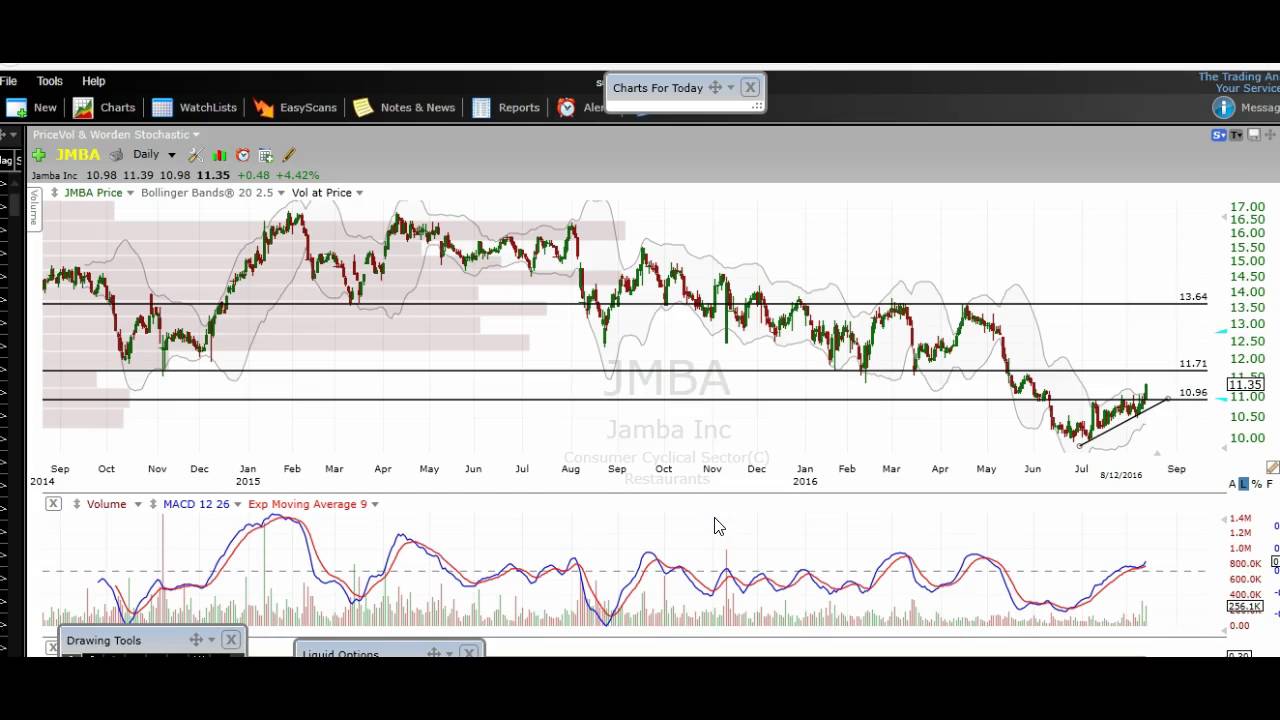The width and height of the screenshot is (1280, 720).
Task: Open the Charts toolbar icon
Action: 83,107
